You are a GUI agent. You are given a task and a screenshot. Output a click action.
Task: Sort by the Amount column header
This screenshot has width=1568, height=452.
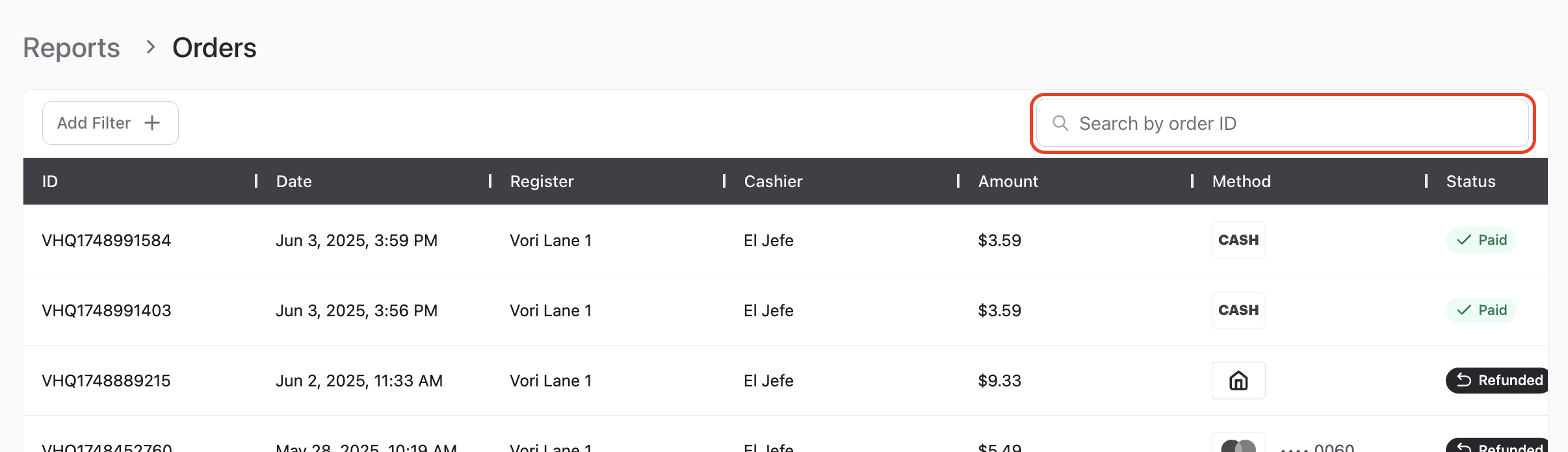(x=1008, y=181)
